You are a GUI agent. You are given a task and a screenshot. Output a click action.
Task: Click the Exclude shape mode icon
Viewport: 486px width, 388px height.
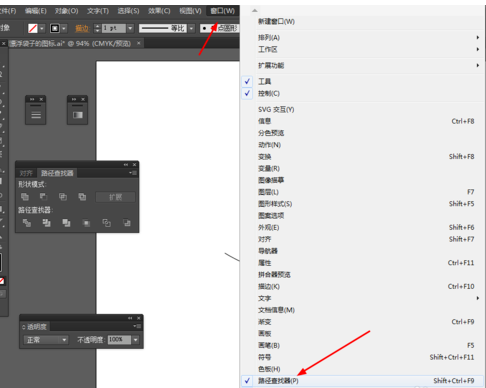pos(82,197)
